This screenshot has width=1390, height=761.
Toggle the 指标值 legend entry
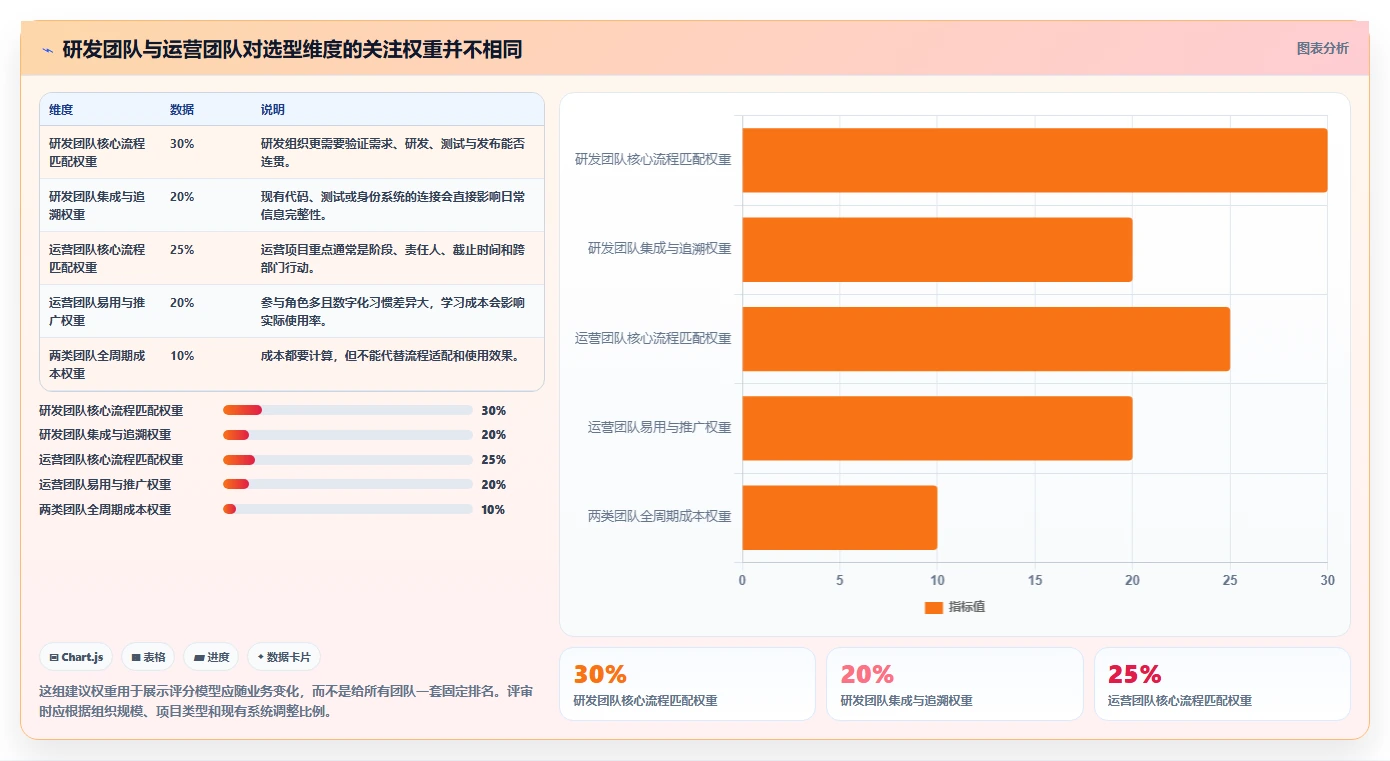coord(955,607)
